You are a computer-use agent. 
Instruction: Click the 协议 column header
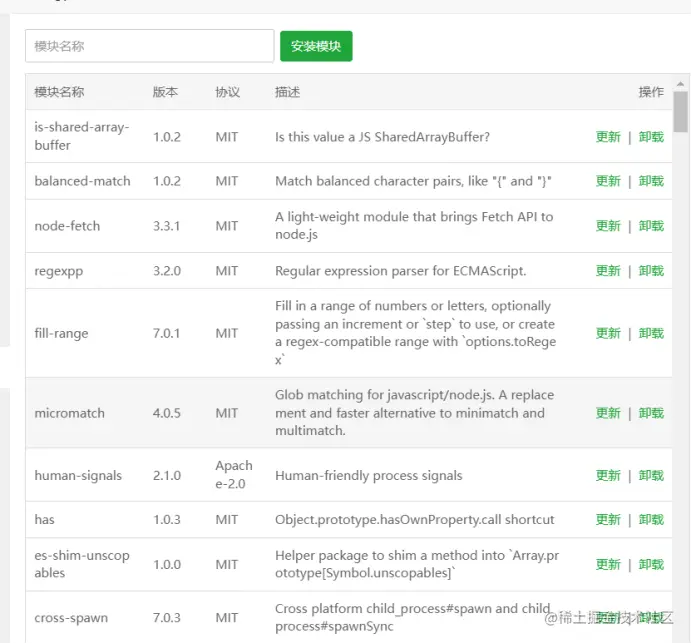click(227, 92)
